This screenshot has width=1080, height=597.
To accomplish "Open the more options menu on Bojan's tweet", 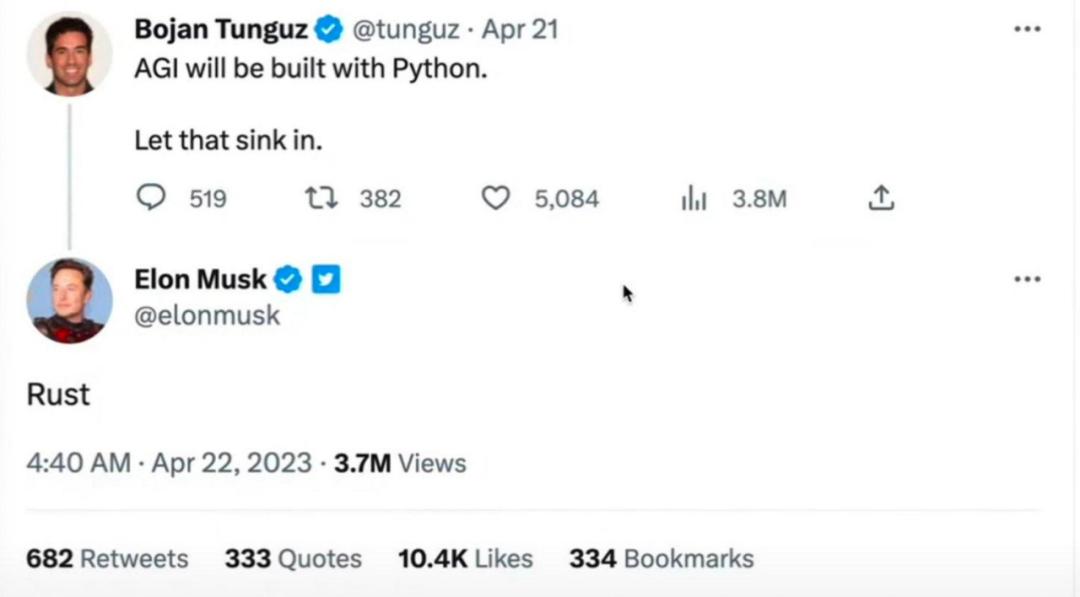I will pyautogui.click(x=1027, y=29).
